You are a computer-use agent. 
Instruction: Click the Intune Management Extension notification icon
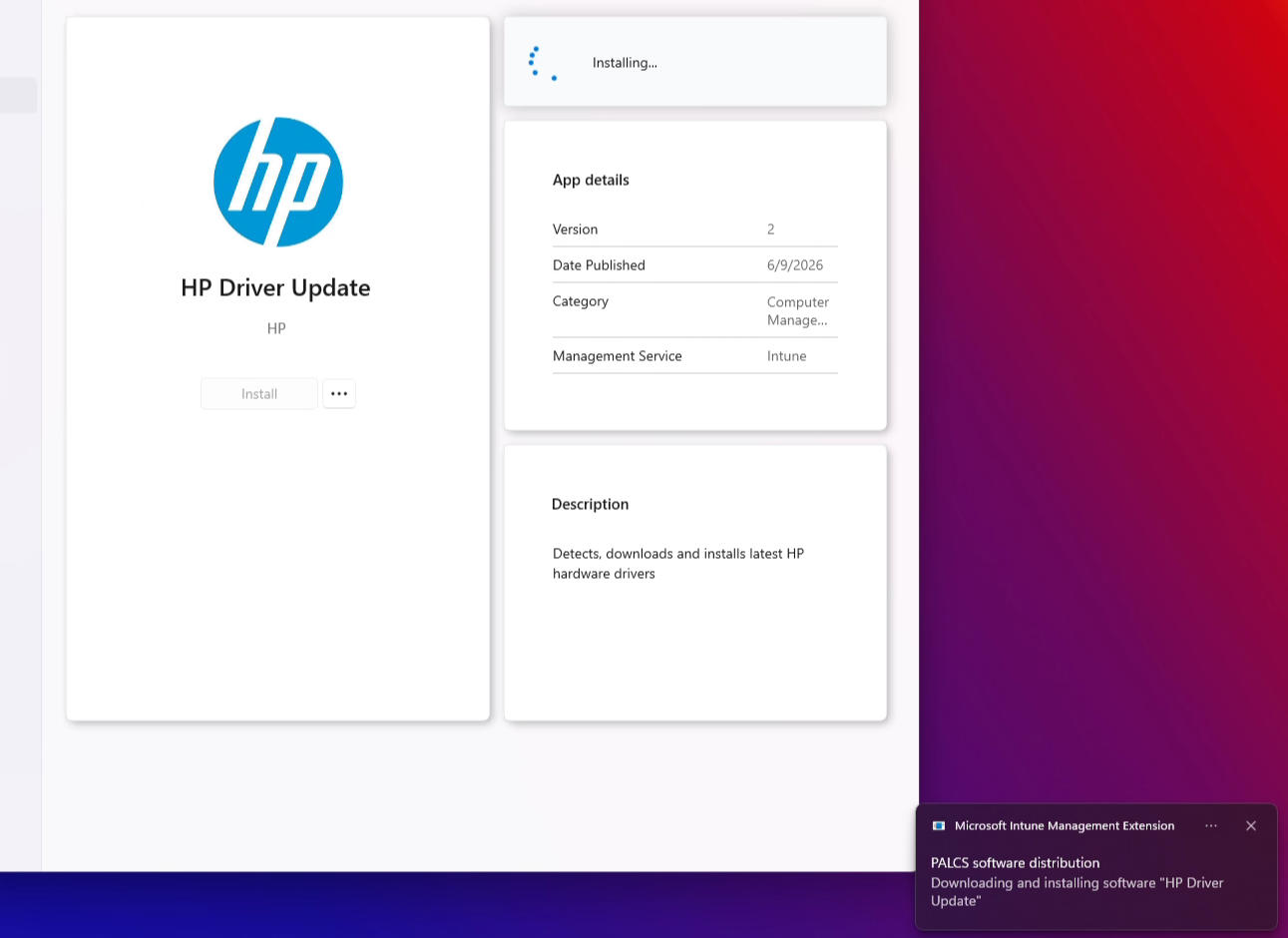tap(939, 826)
